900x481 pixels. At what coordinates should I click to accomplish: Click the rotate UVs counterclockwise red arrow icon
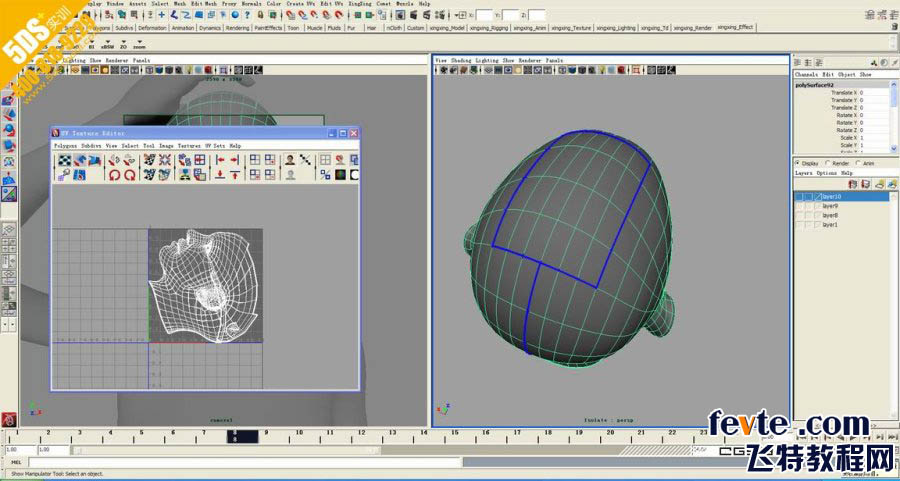coord(113,175)
